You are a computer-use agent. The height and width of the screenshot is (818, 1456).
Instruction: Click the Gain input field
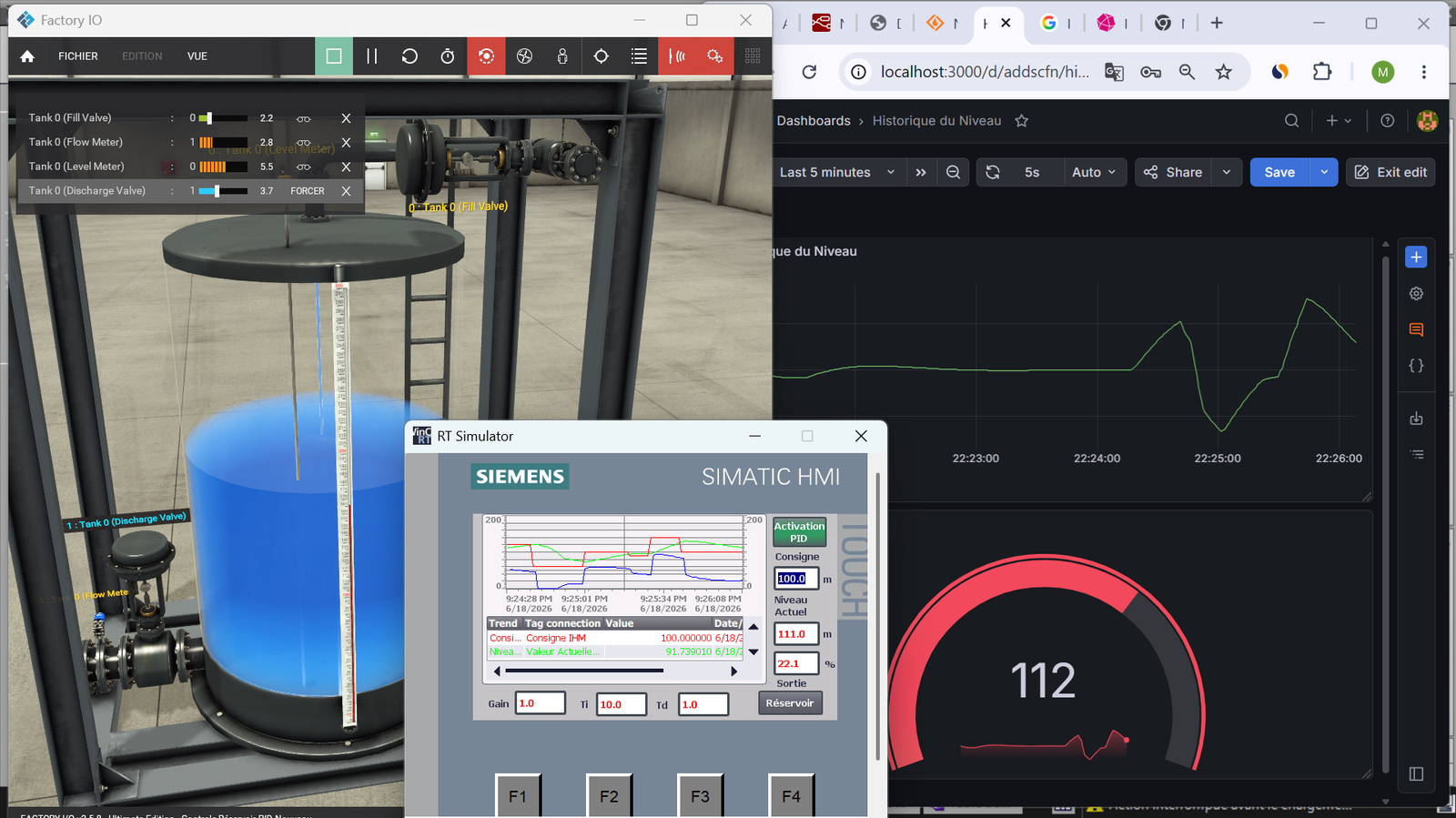coord(540,703)
